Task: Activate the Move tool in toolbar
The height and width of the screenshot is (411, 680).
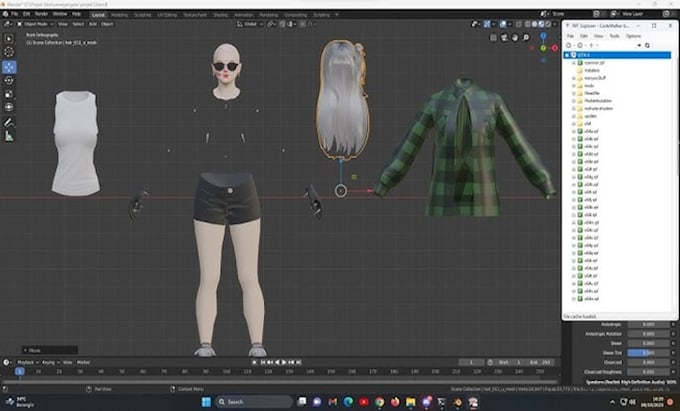Action: tap(9, 66)
